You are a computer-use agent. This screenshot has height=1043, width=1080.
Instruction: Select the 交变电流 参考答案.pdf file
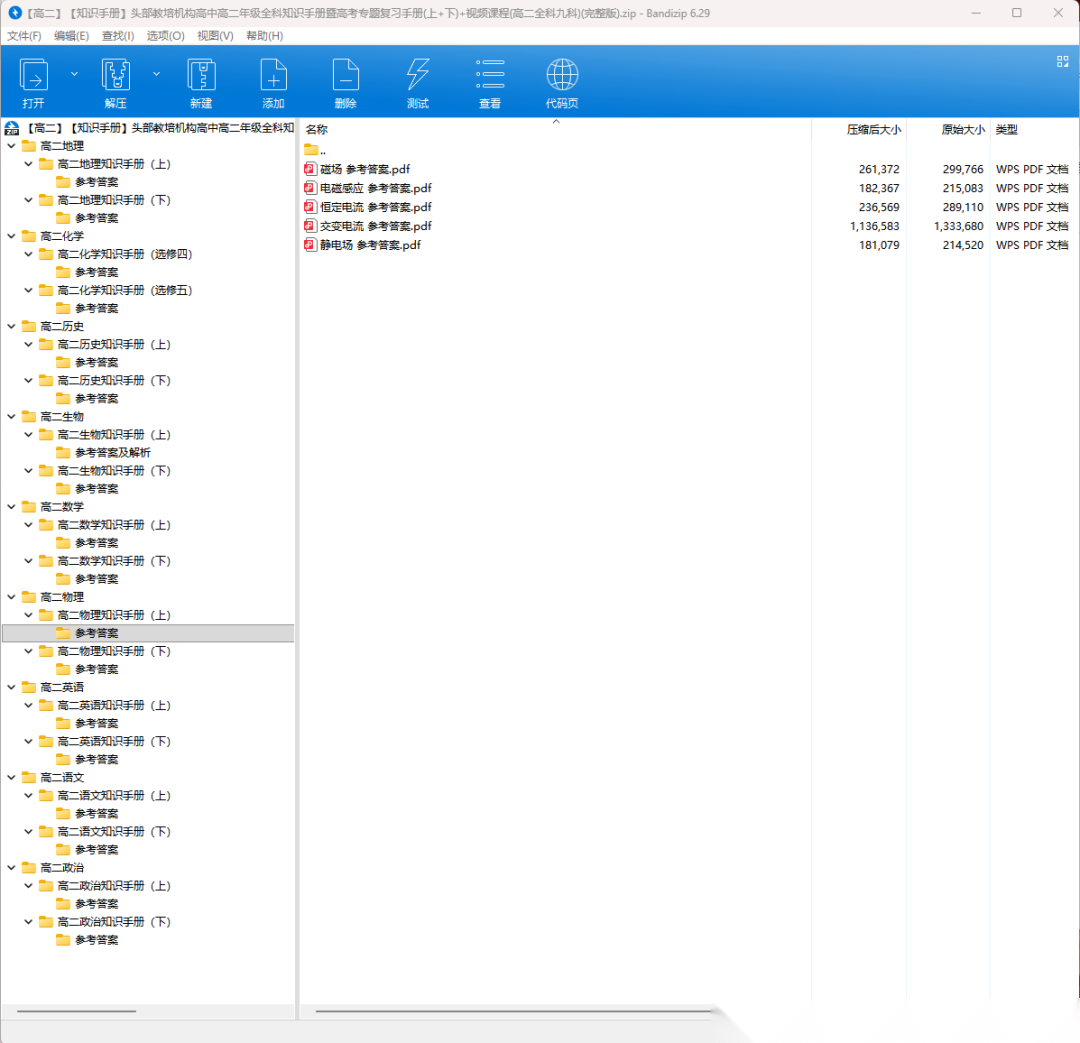pos(375,226)
